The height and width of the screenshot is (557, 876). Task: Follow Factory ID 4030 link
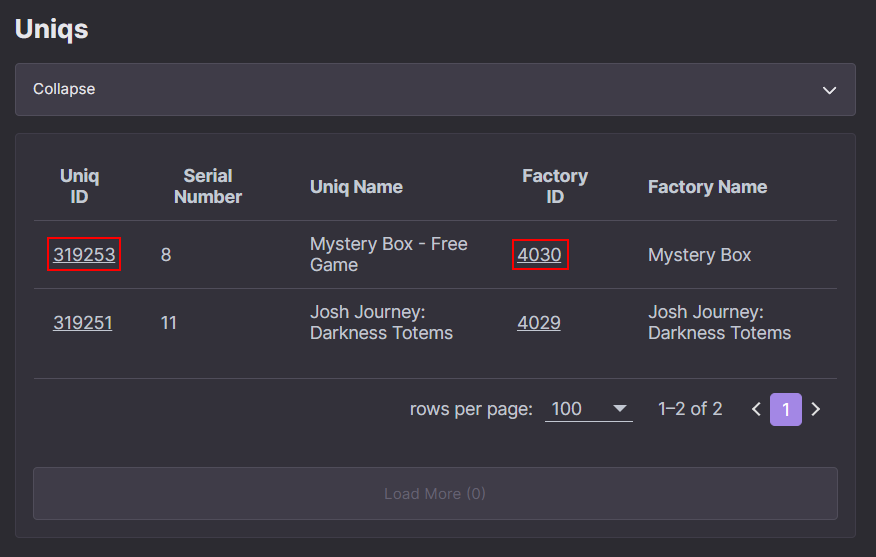click(x=539, y=255)
